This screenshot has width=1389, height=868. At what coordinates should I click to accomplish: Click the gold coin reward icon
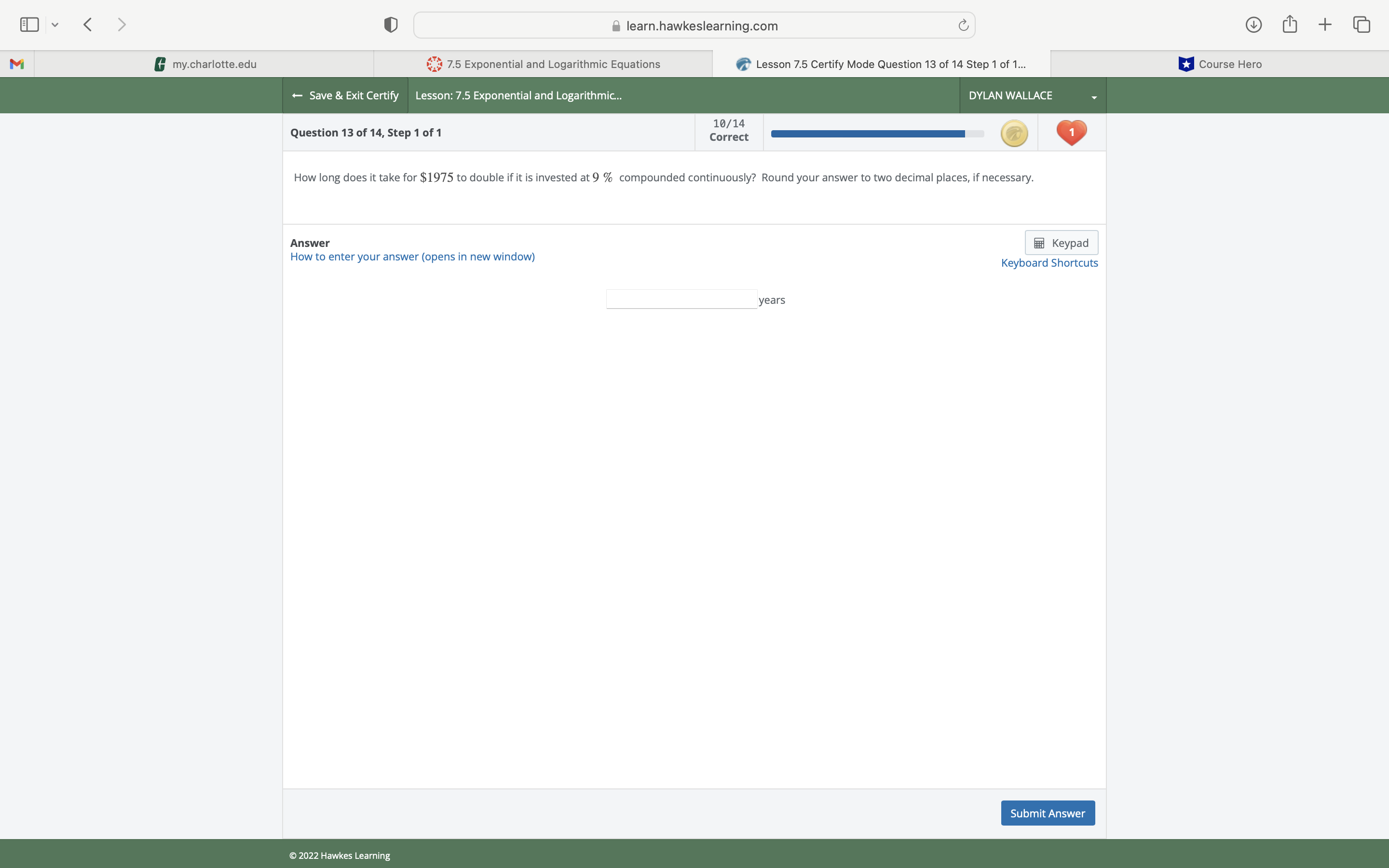[x=1014, y=133]
